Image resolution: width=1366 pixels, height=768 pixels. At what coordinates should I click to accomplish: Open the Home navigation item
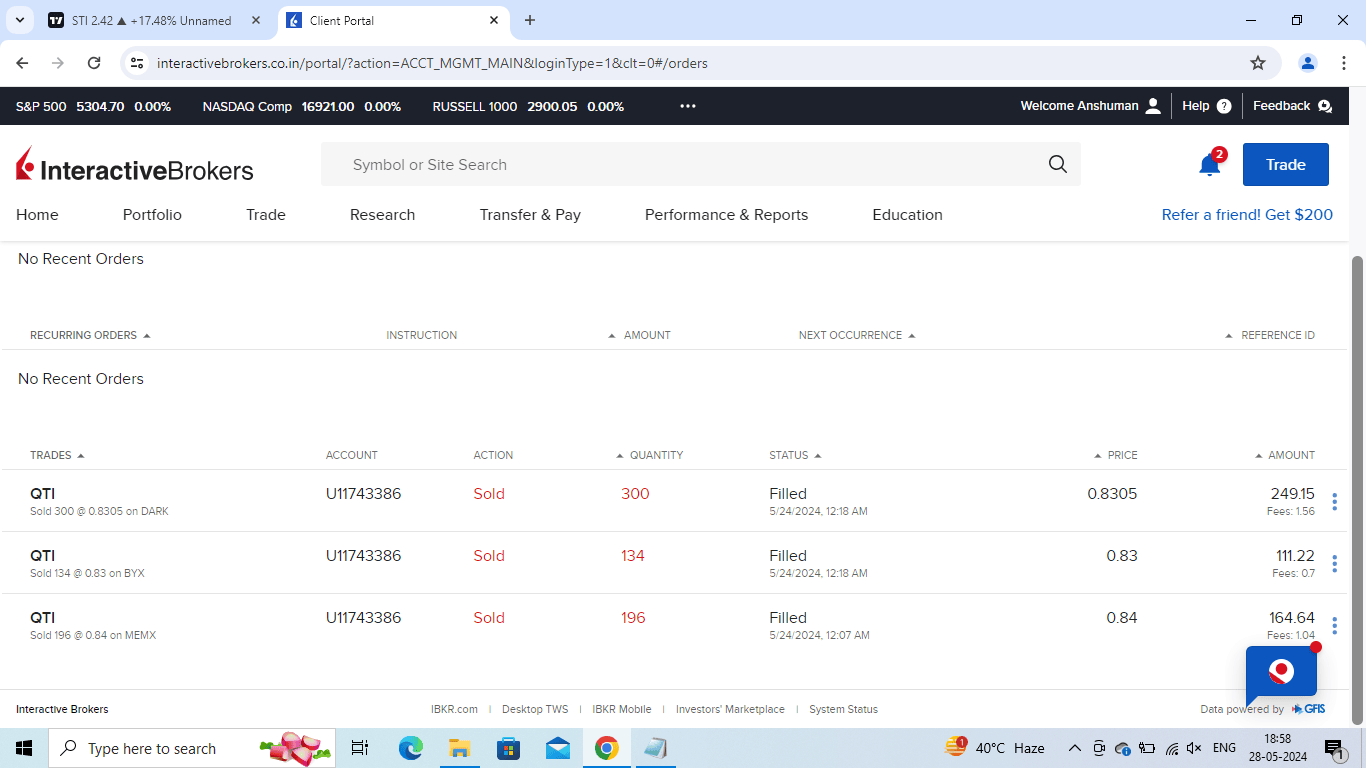tap(37, 215)
